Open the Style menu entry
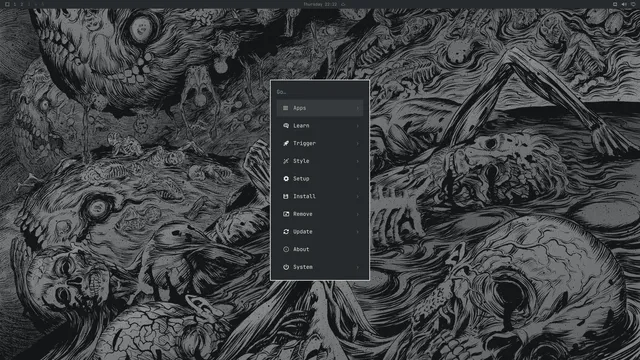The height and width of the screenshot is (360, 640). click(x=320, y=161)
